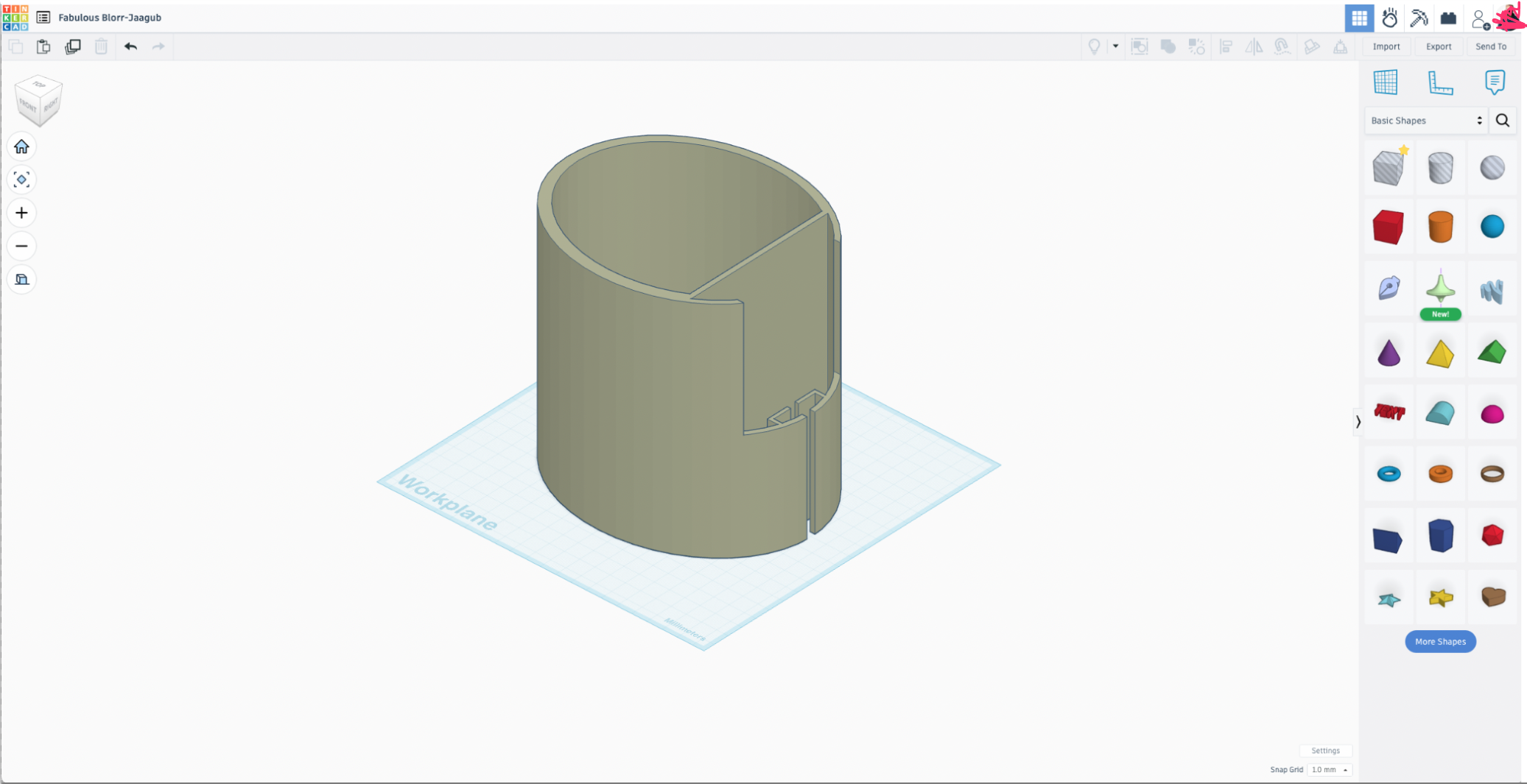Toggle show all hidden objects lightbulb
The image size is (1527, 784).
coord(1094,46)
